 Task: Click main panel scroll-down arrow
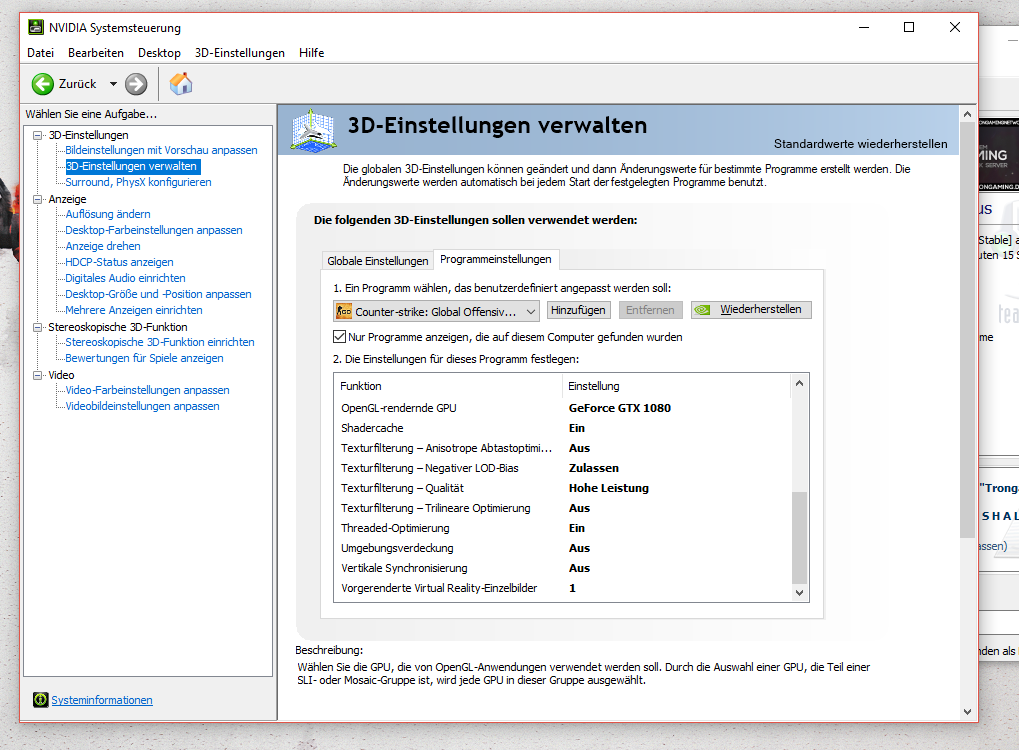click(967, 712)
